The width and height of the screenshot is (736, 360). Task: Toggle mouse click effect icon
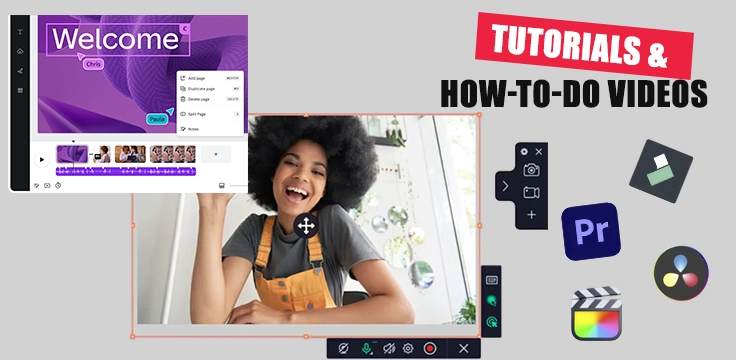click(491, 322)
